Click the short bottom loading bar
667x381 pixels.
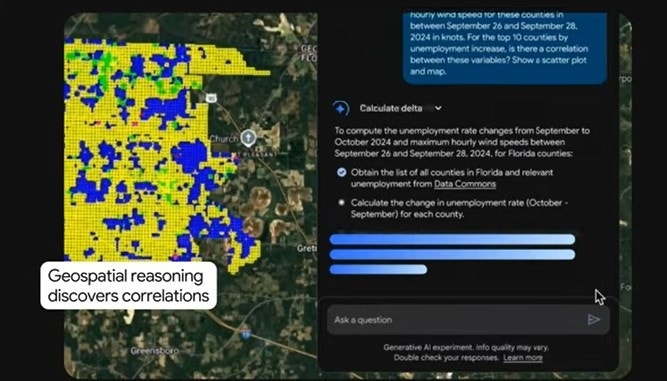(x=378, y=270)
